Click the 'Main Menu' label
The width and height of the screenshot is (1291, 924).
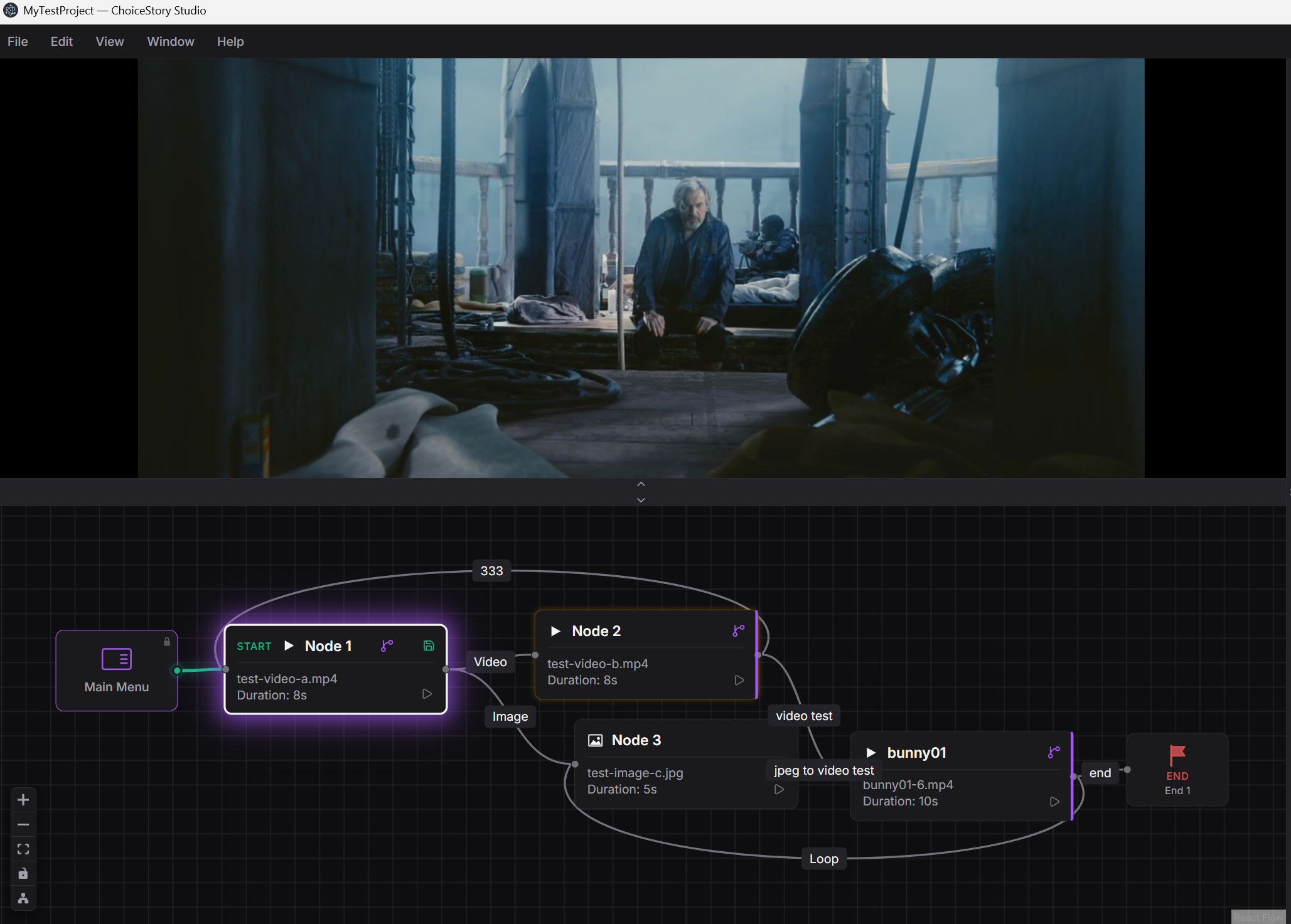coord(117,687)
